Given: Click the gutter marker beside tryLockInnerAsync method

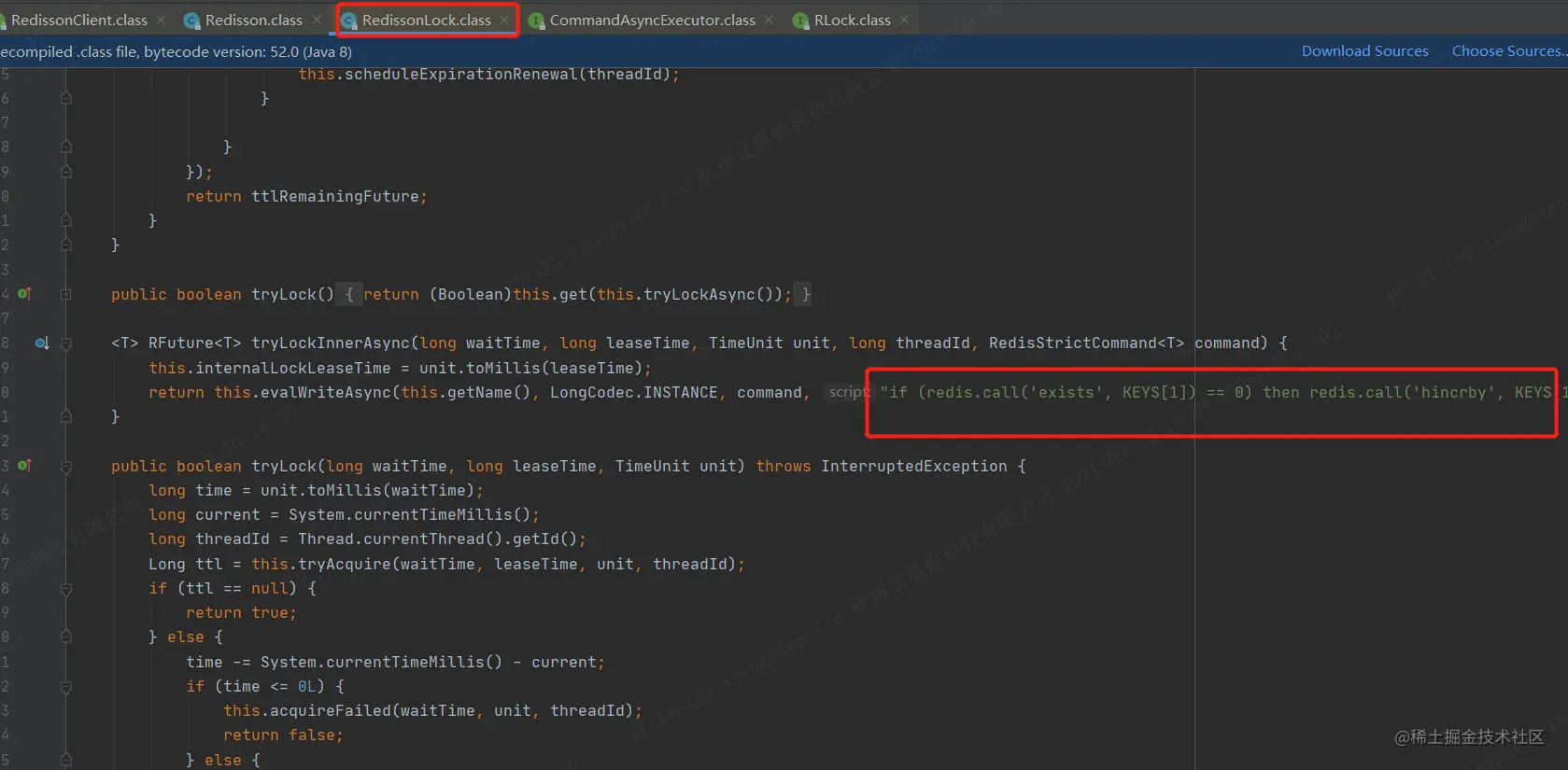Looking at the screenshot, I should [42, 343].
